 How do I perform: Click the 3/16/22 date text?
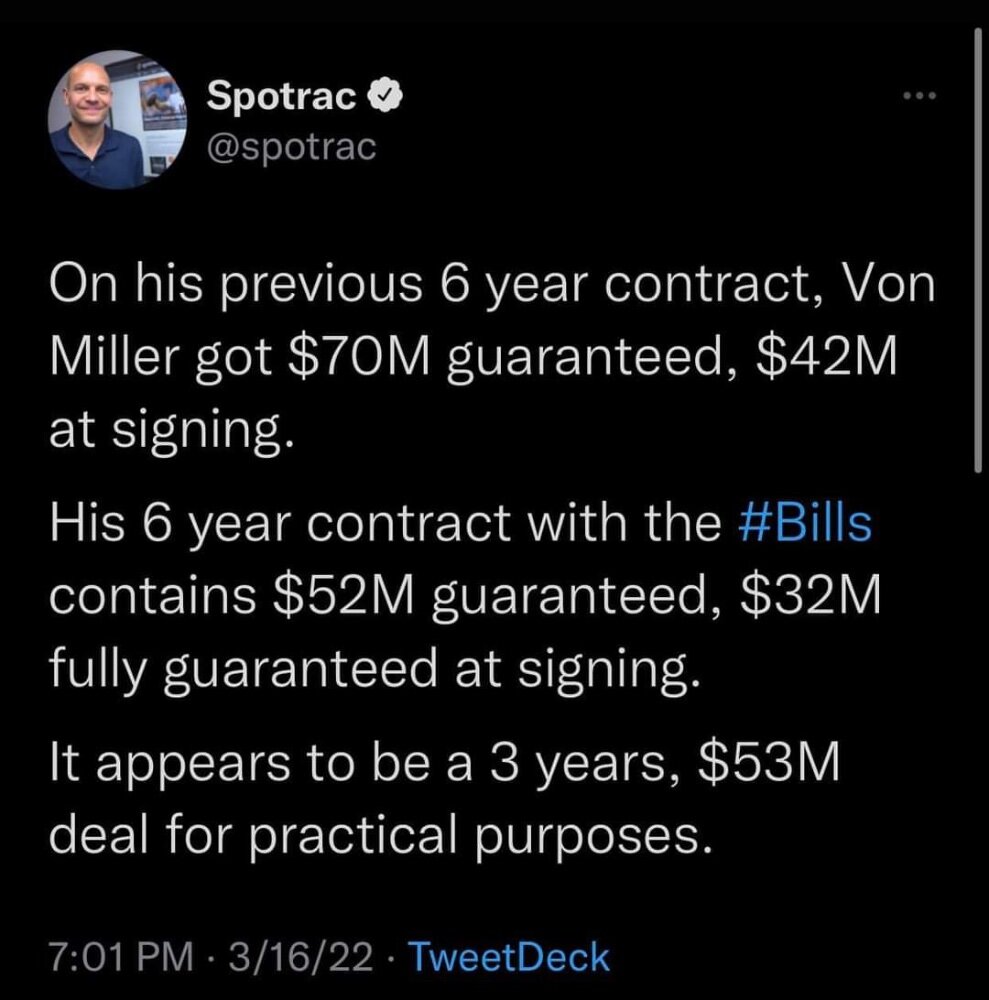300,956
